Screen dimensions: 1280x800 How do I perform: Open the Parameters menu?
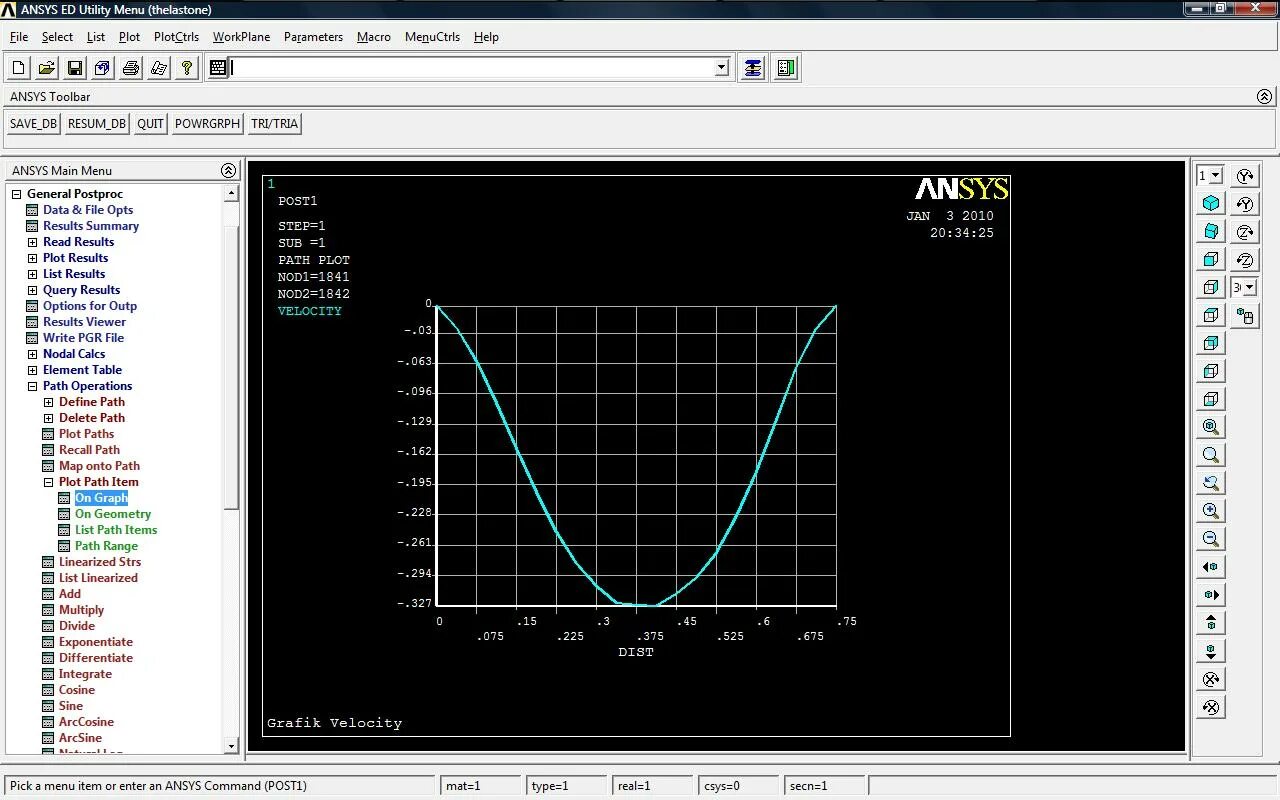tap(313, 37)
